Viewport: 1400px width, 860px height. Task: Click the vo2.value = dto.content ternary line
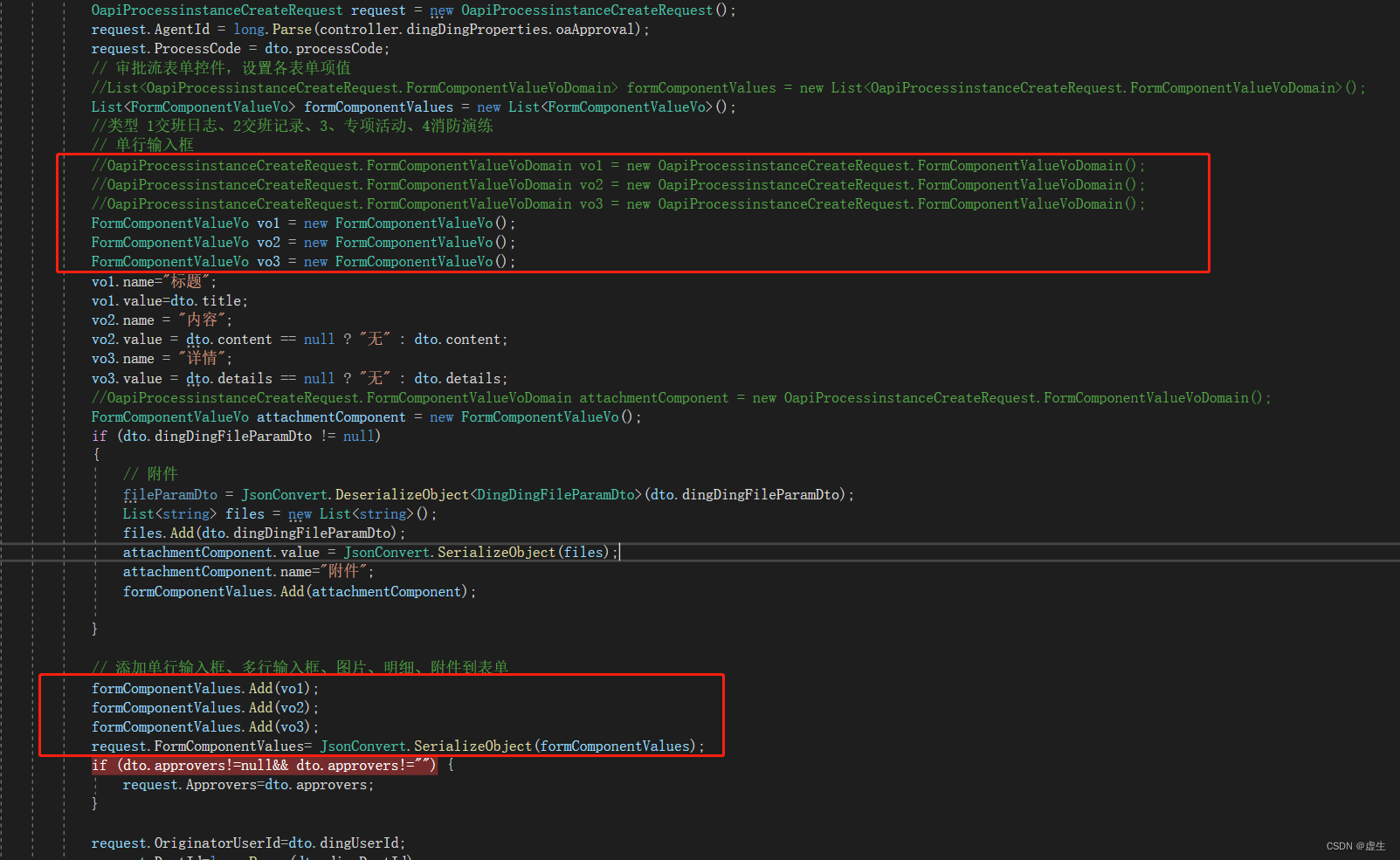300,340
